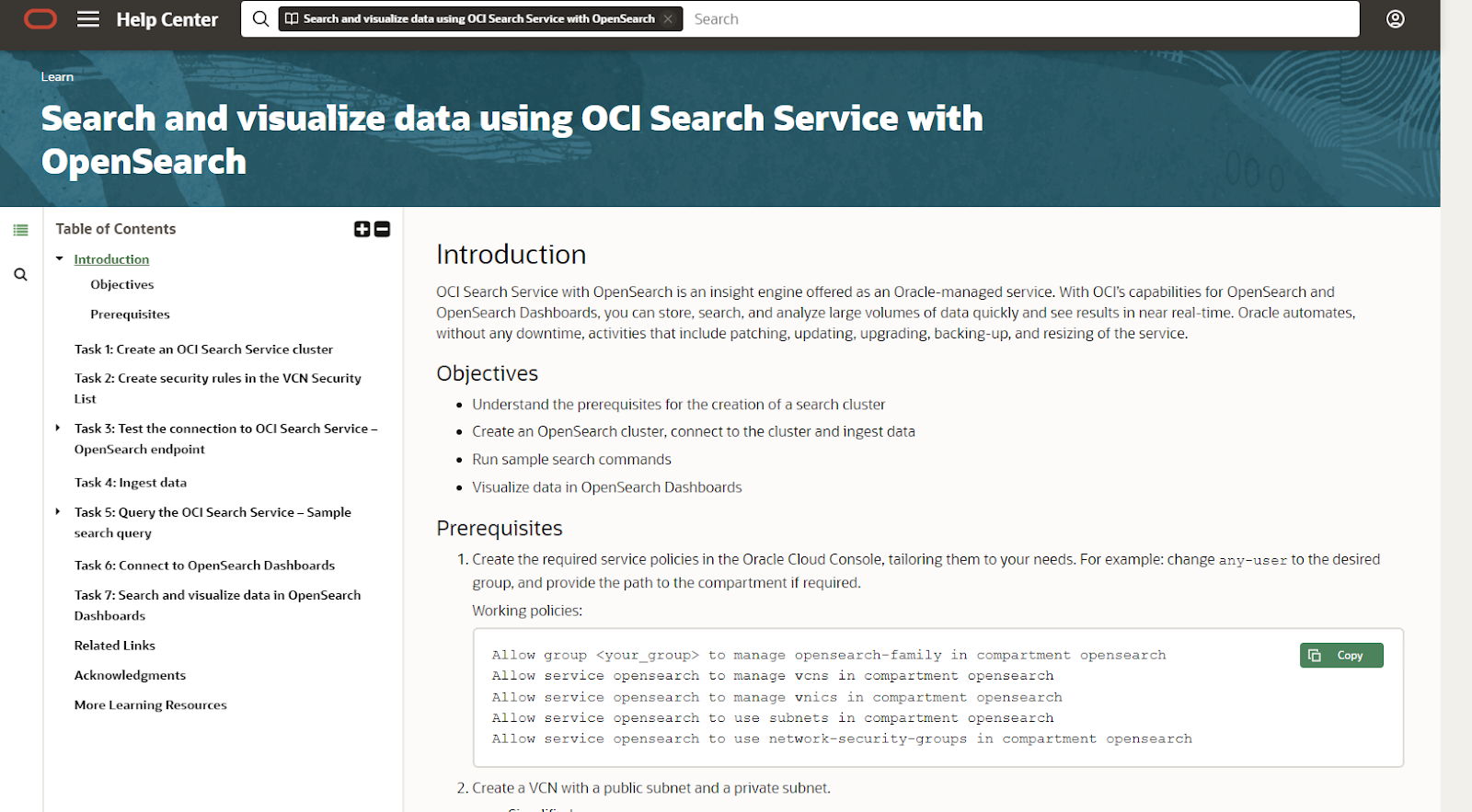Open the Introduction contents link

pyautogui.click(x=111, y=259)
